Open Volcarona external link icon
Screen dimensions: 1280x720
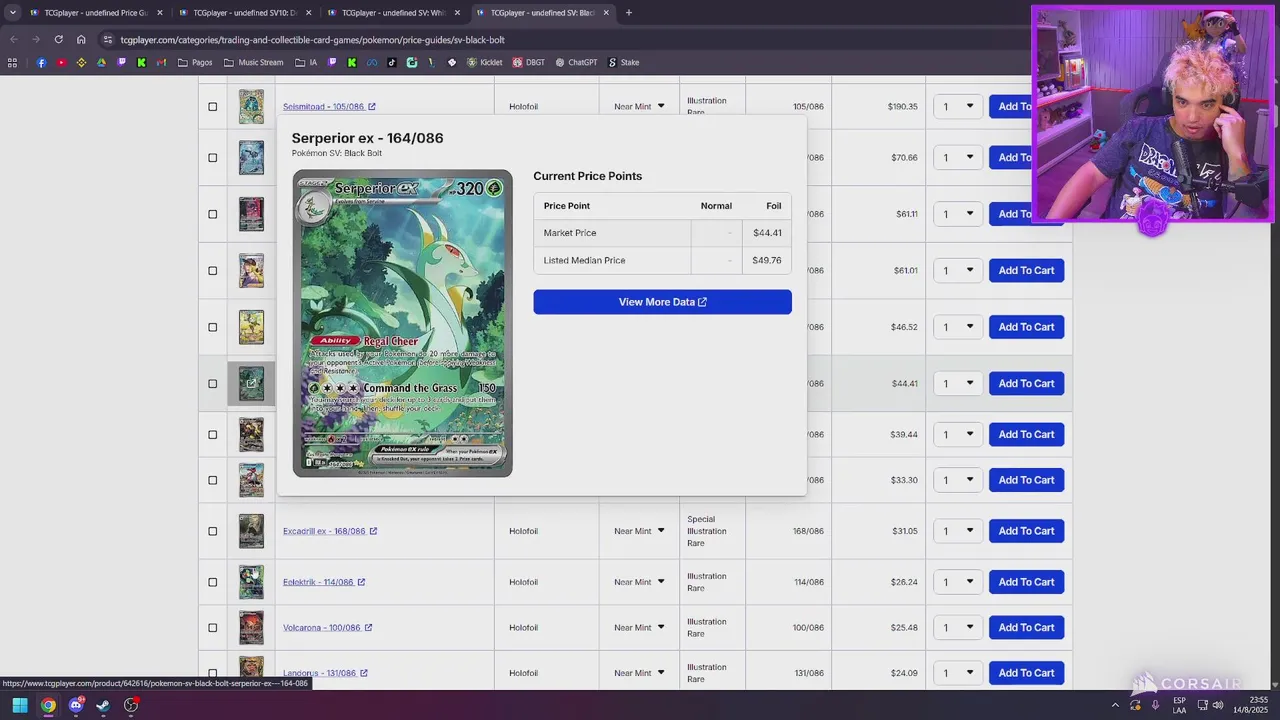[368, 627]
